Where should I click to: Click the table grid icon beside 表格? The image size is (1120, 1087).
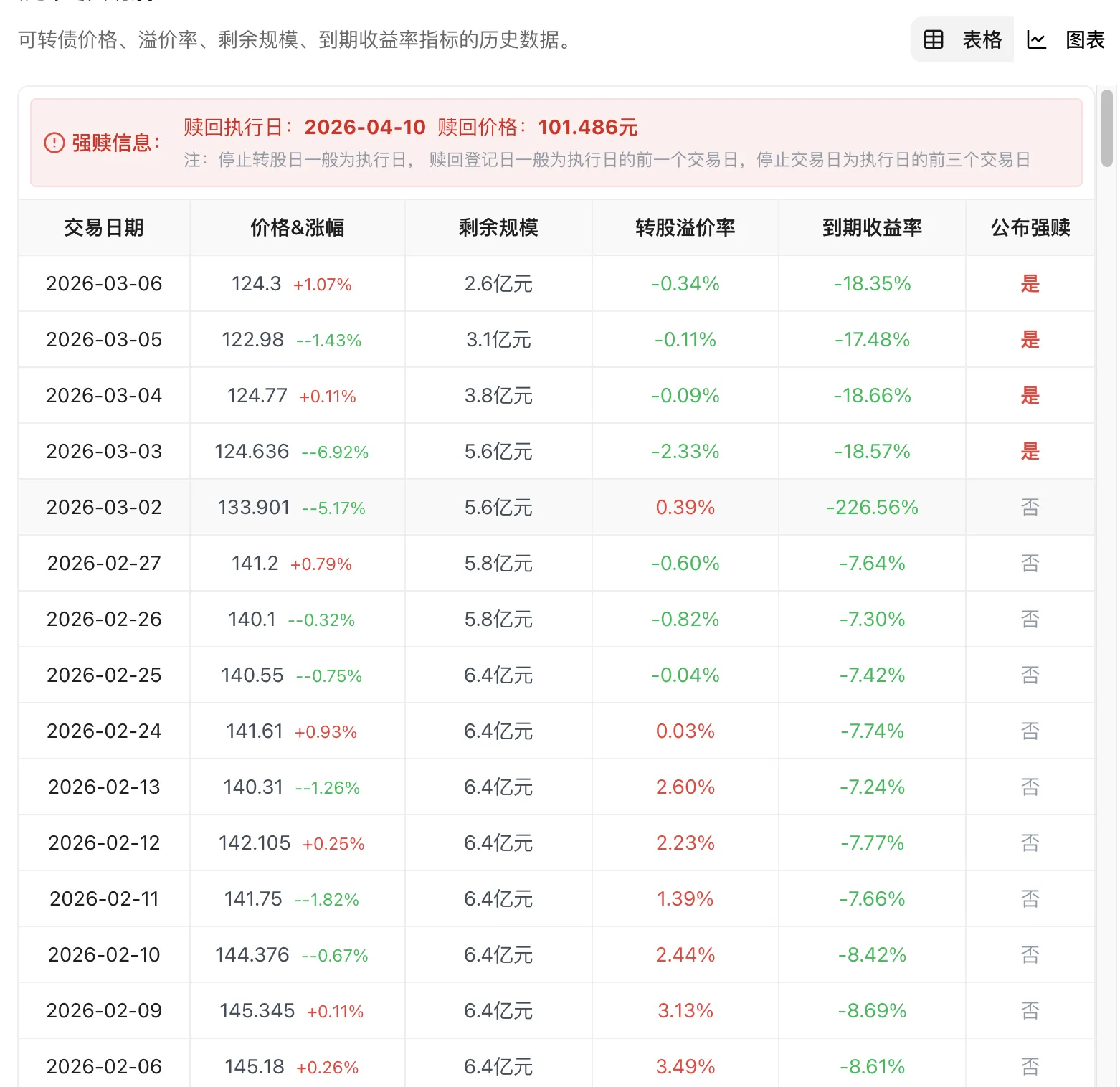click(x=932, y=40)
